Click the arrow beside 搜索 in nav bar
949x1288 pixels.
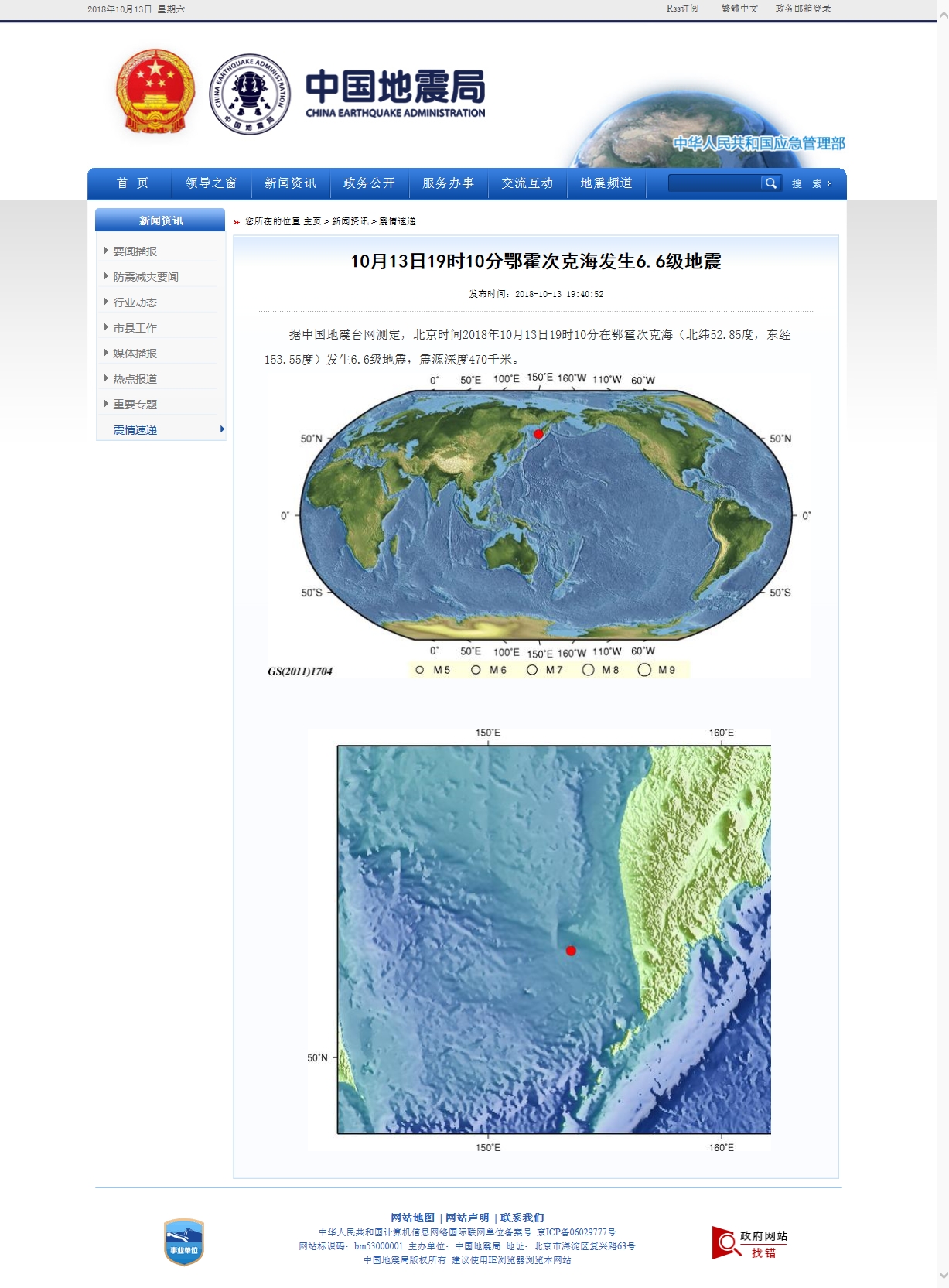[x=829, y=183]
